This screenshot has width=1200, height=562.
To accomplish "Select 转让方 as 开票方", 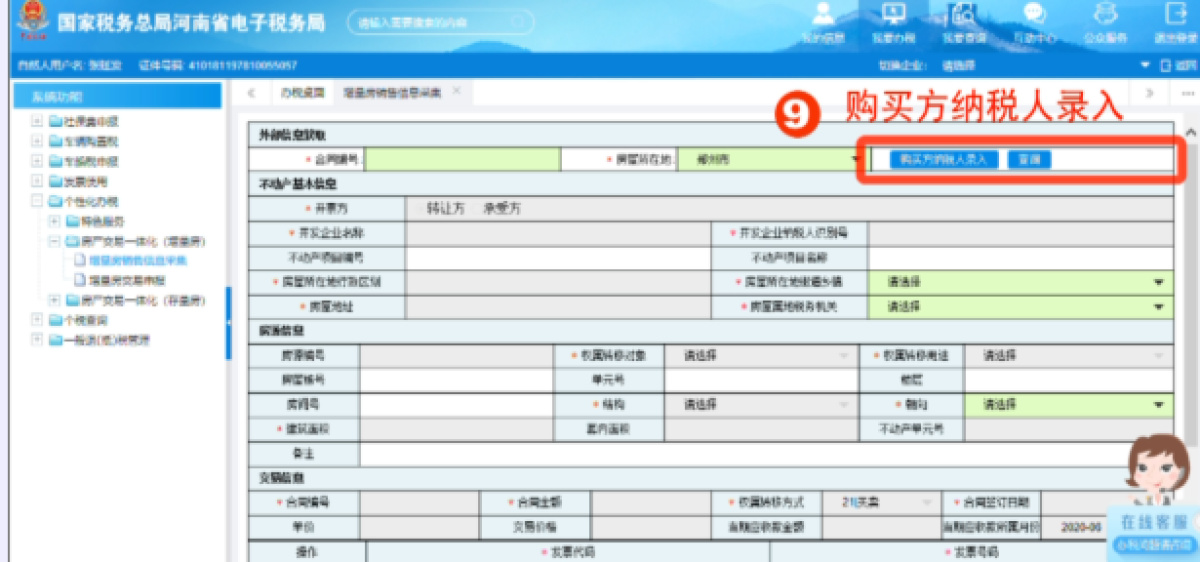I will point(445,209).
